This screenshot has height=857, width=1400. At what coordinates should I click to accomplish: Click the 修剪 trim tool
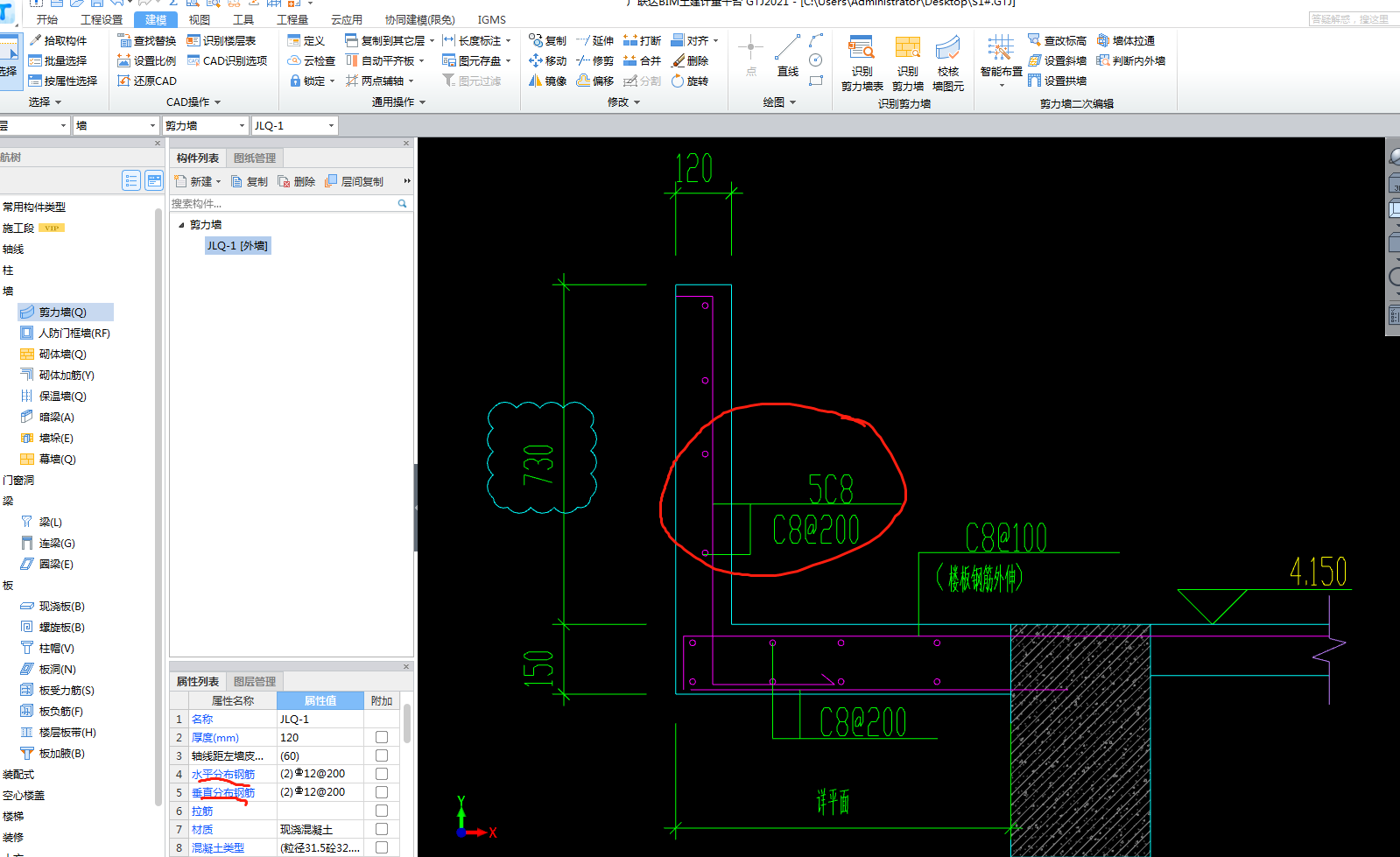(595, 60)
